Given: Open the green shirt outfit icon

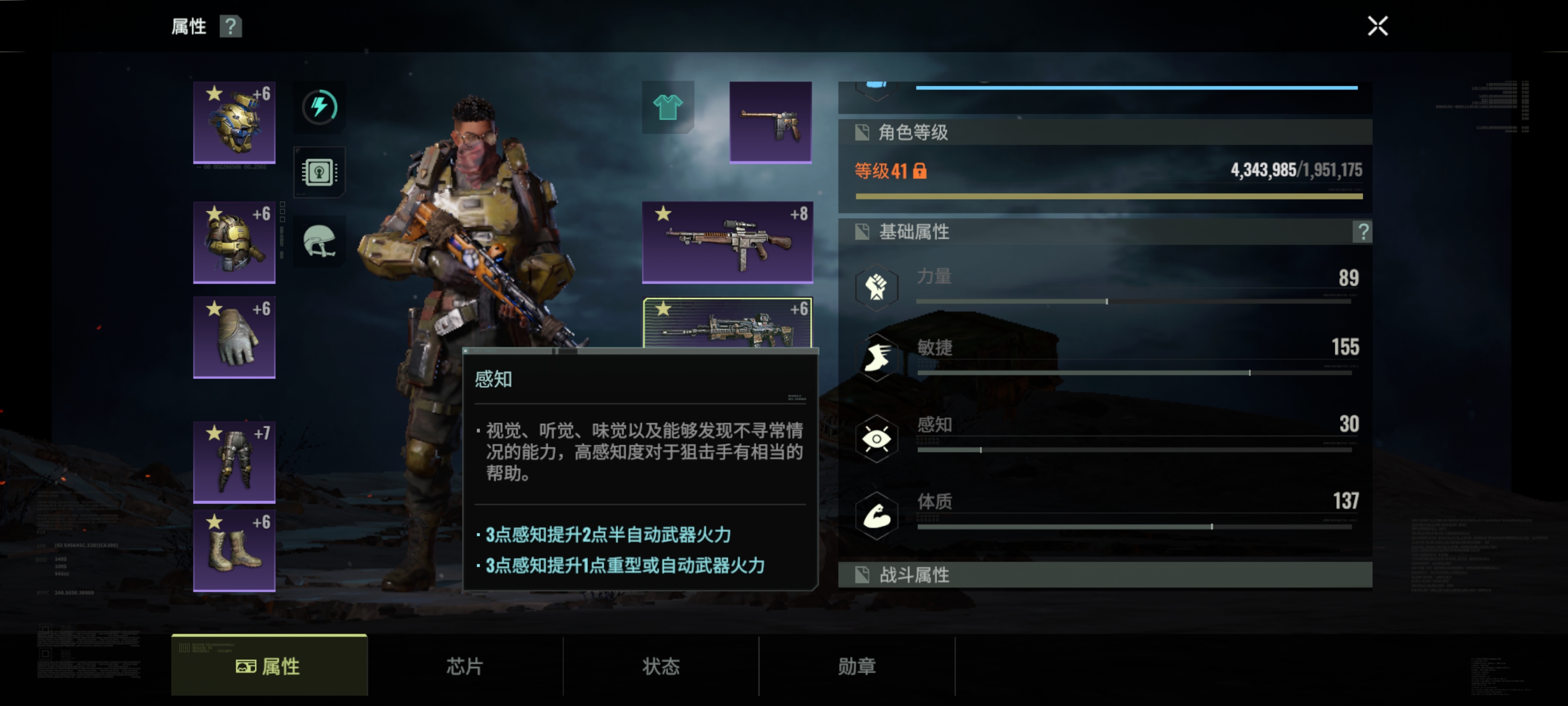Looking at the screenshot, I should pyautogui.click(x=668, y=107).
